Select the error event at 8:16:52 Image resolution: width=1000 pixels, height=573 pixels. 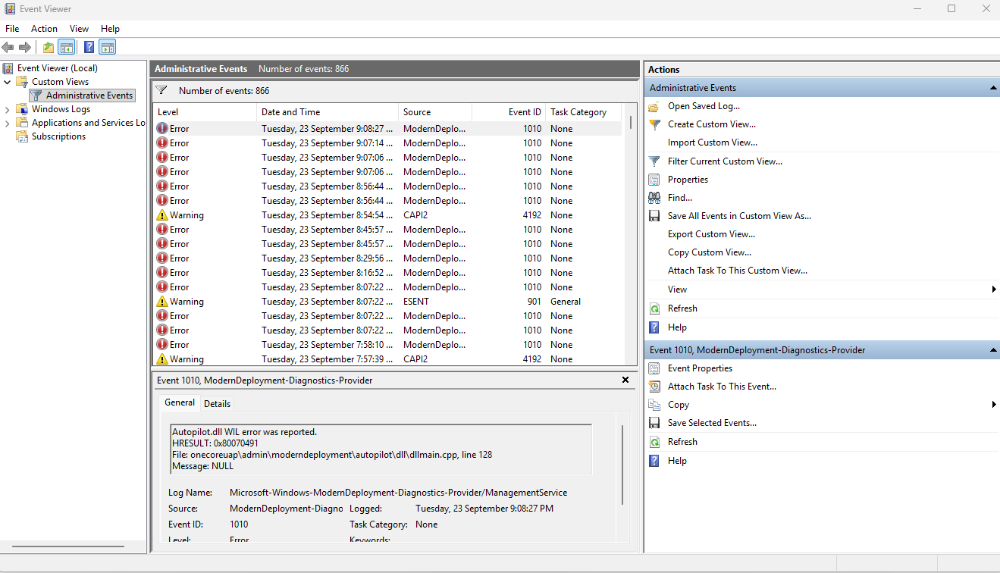[x=388, y=273]
